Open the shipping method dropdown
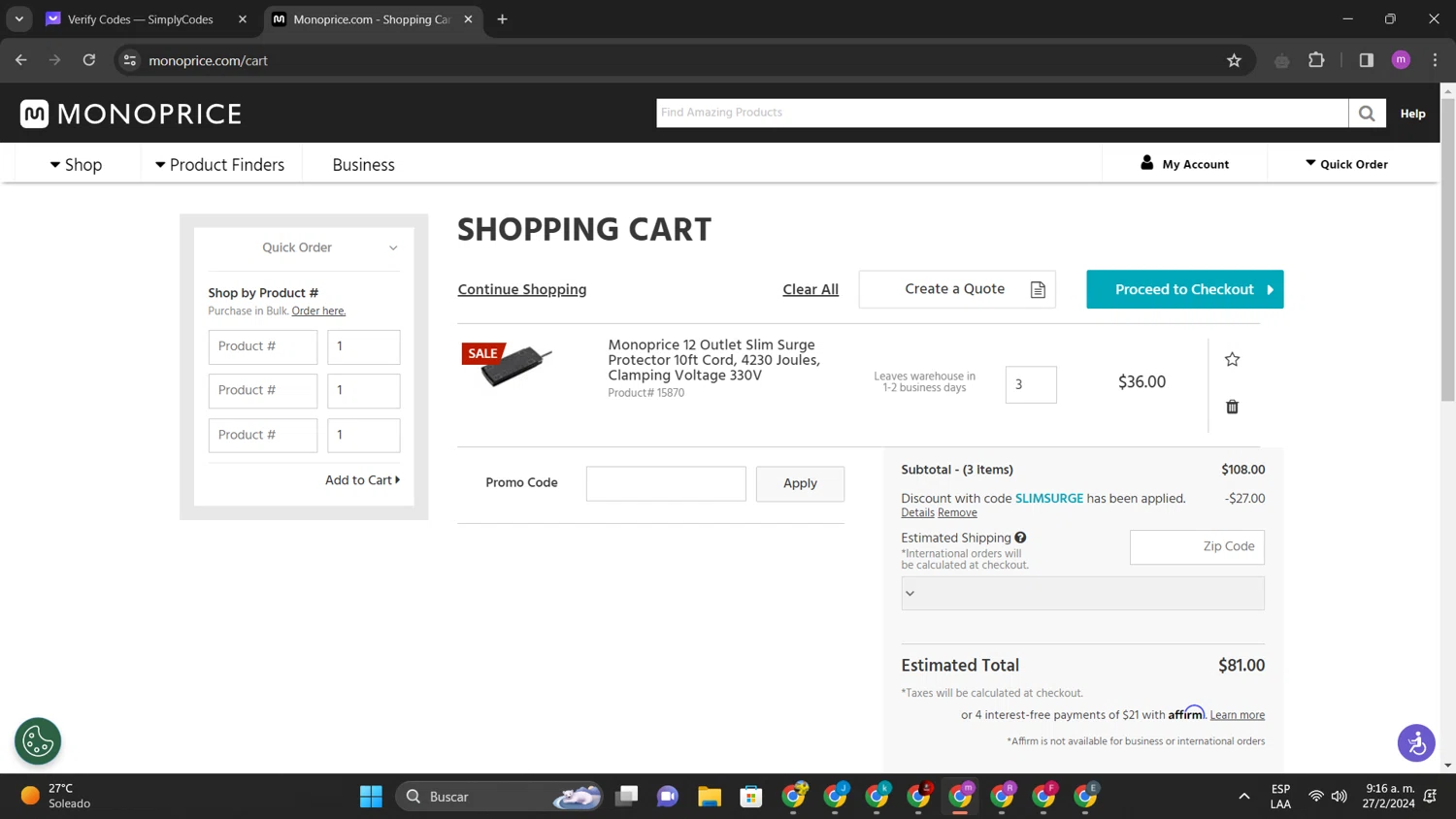Viewport: 1456px width, 819px height. click(x=1082, y=593)
